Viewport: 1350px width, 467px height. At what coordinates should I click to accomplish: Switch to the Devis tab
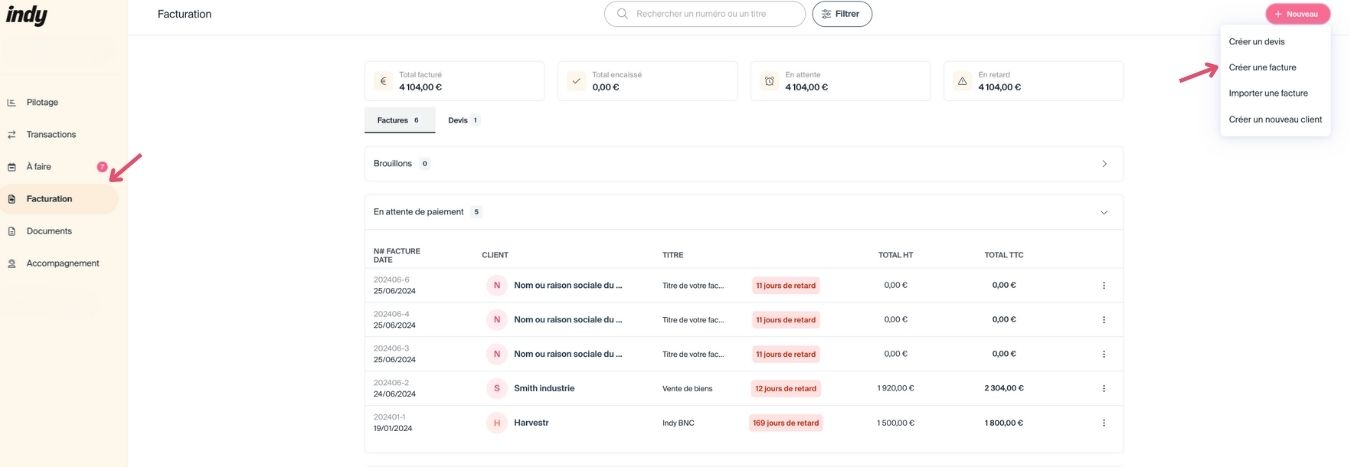tap(463, 120)
